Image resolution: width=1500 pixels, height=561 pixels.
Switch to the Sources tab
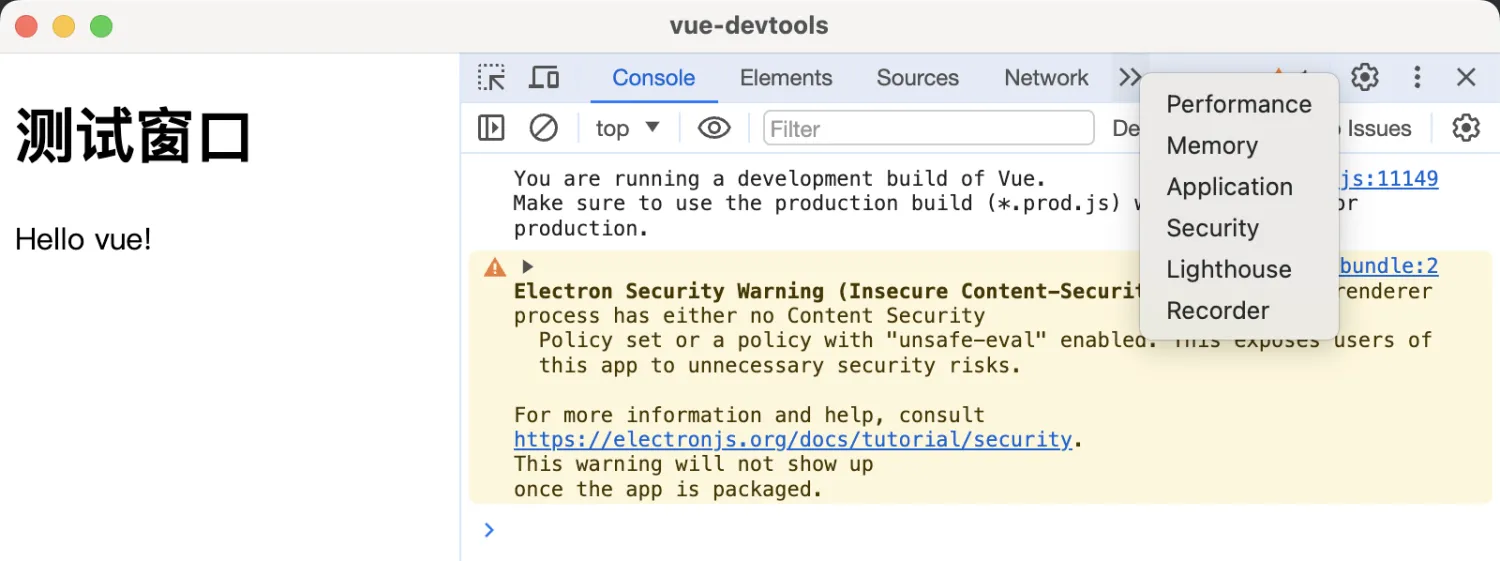coord(917,78)
